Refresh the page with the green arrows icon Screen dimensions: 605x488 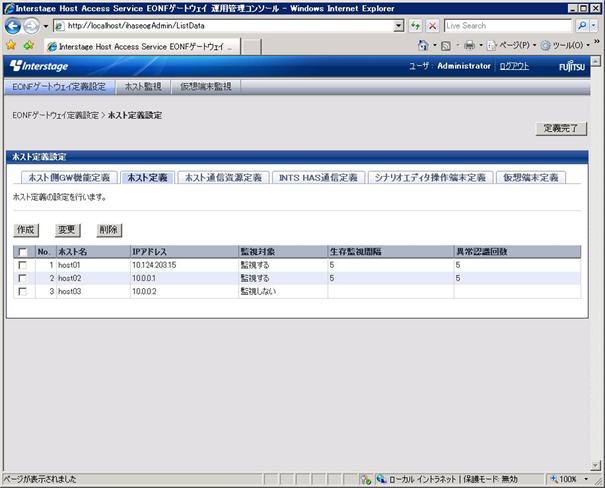(x=415, y=26)
